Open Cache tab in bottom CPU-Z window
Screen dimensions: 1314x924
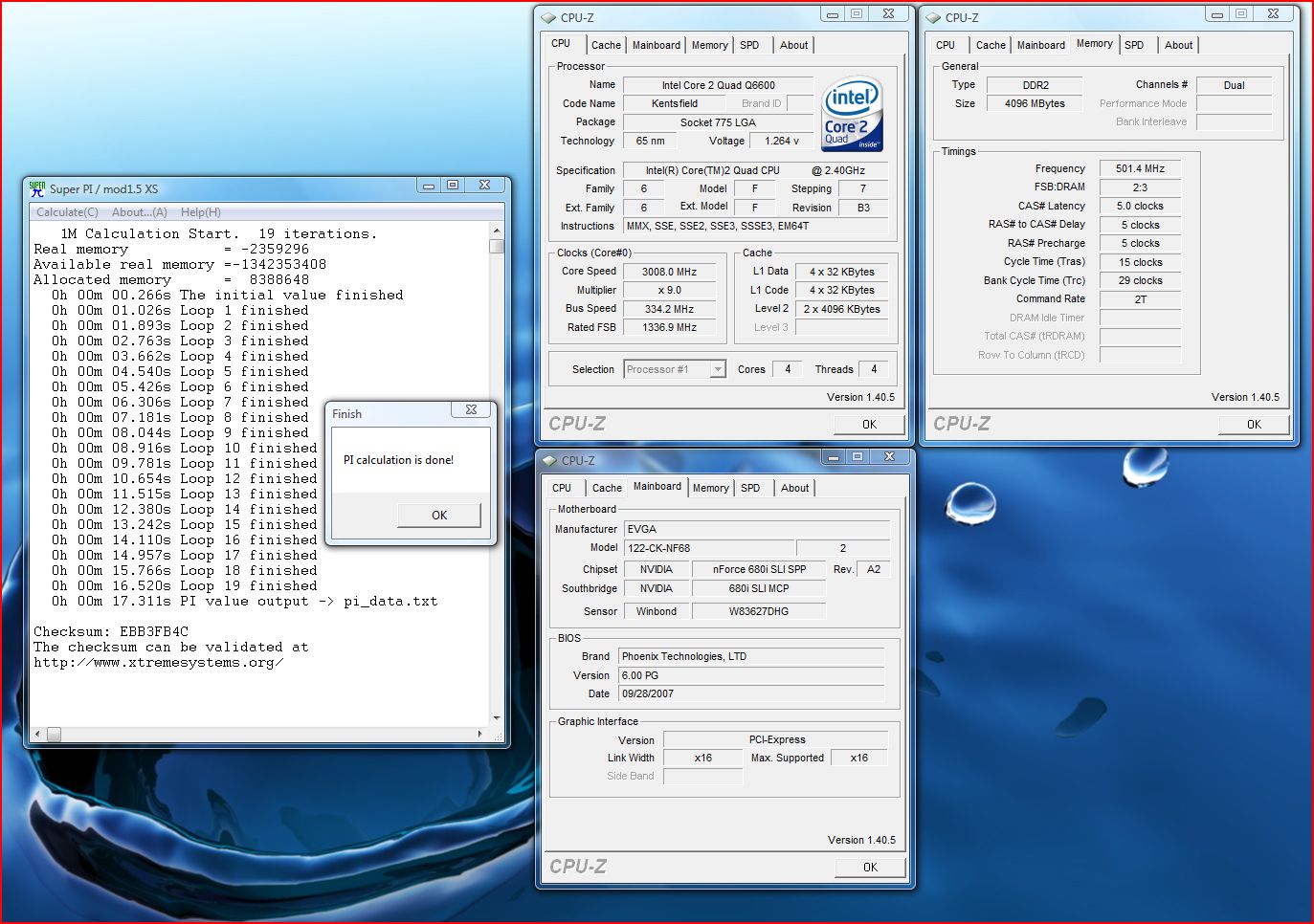tap(607, 488)
